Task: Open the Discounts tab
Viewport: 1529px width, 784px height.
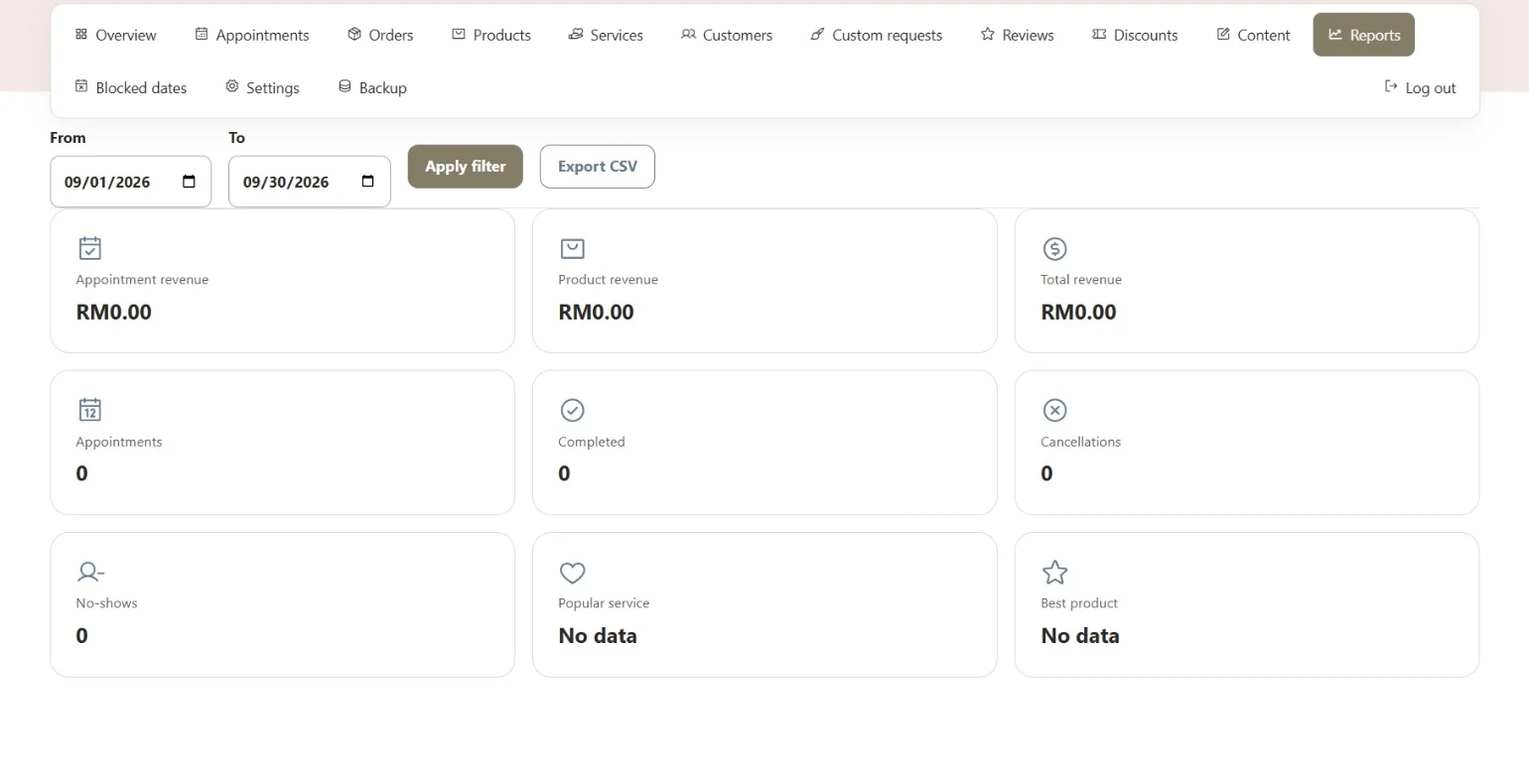Action: [1135, 35]
